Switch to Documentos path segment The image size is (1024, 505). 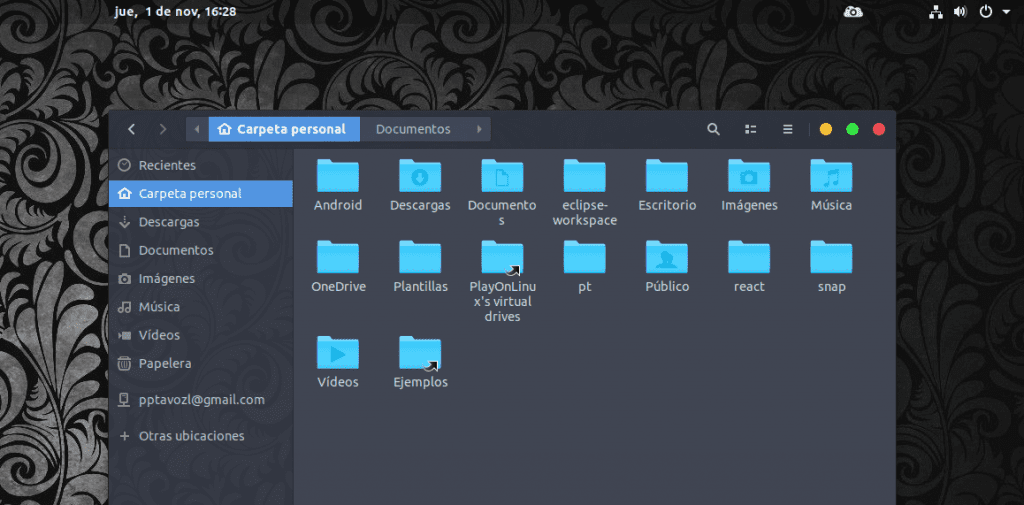pyautogui.click(x=413, y=129)
